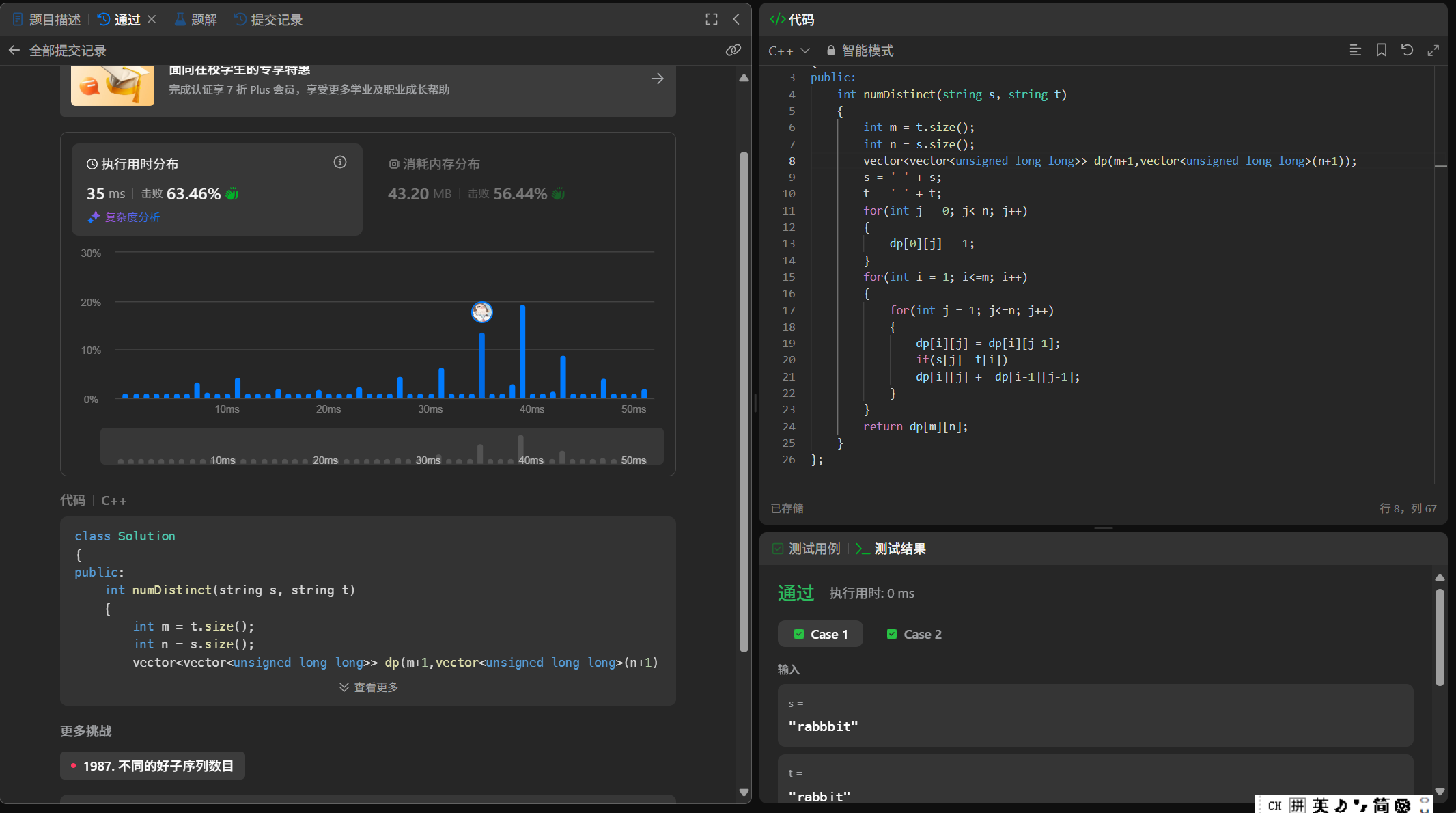Screen dimensions: 1456x813
Task: Click the fullscreen icon in left panel
Action: click(x=712, y=19)
